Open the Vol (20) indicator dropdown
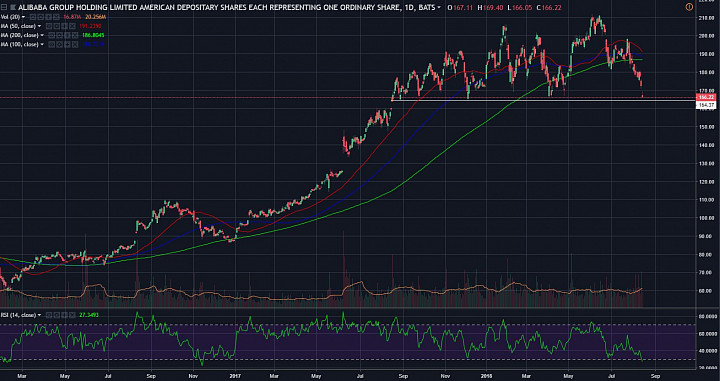This screenshot has width=720, height=381. pyautogui.click(x=23, y=17)
